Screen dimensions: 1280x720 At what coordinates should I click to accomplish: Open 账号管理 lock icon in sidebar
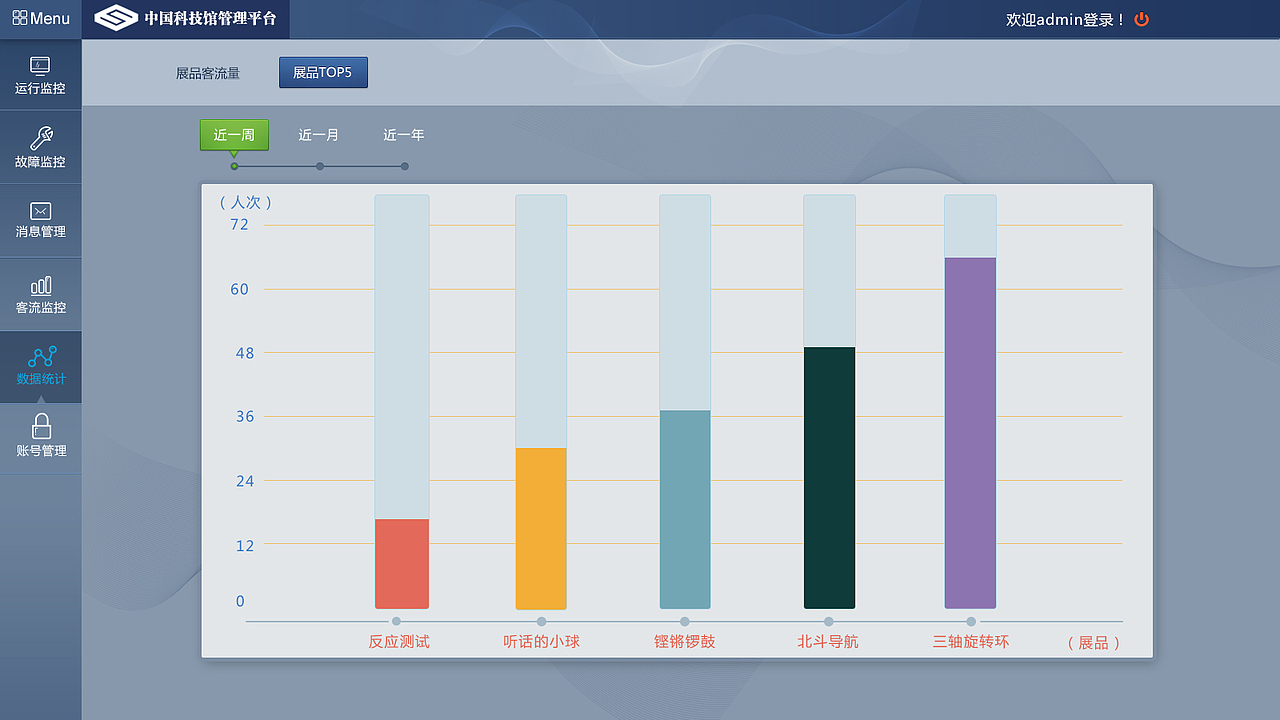(41, 427)
